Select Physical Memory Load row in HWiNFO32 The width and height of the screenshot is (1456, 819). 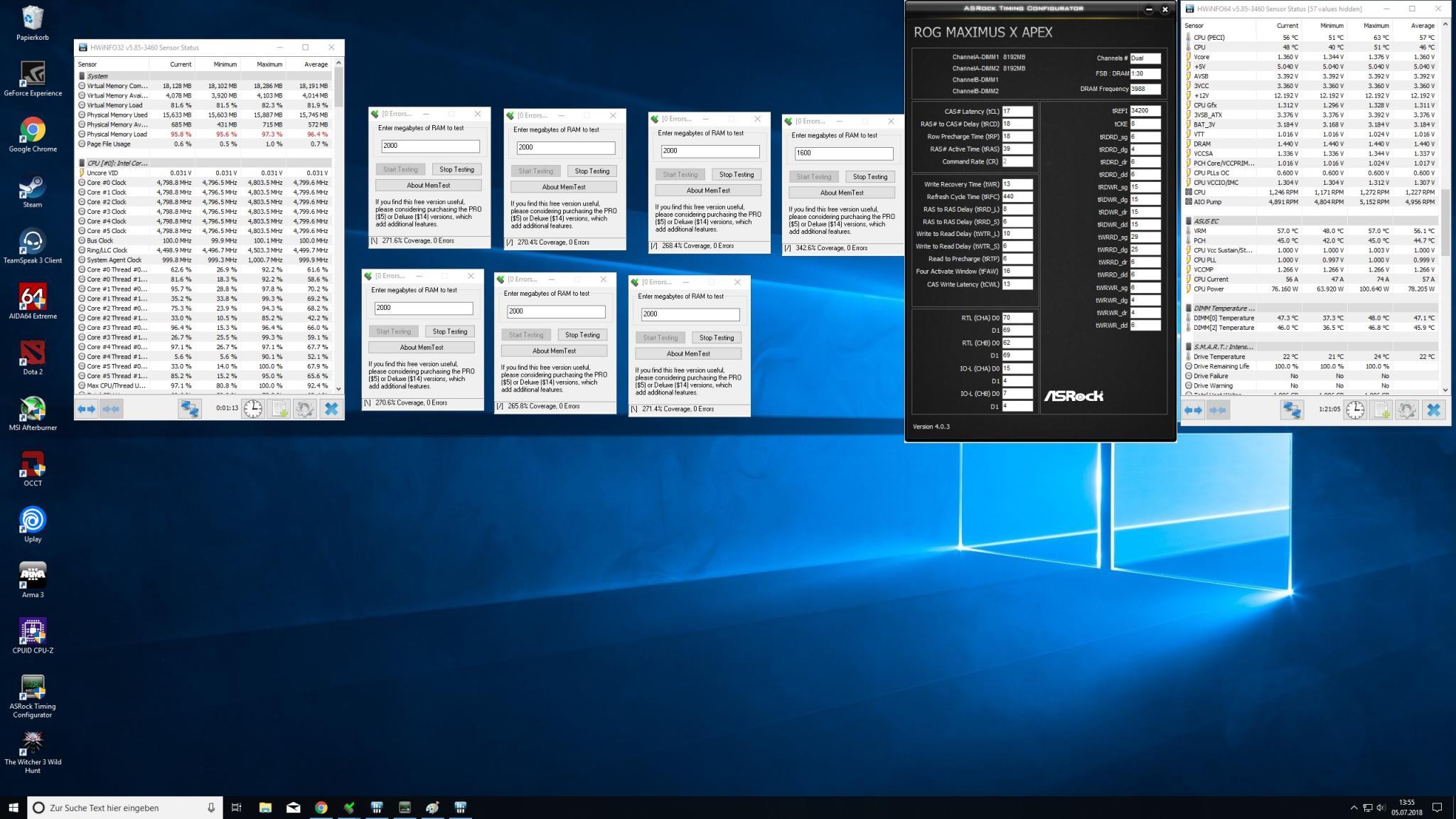205,134
